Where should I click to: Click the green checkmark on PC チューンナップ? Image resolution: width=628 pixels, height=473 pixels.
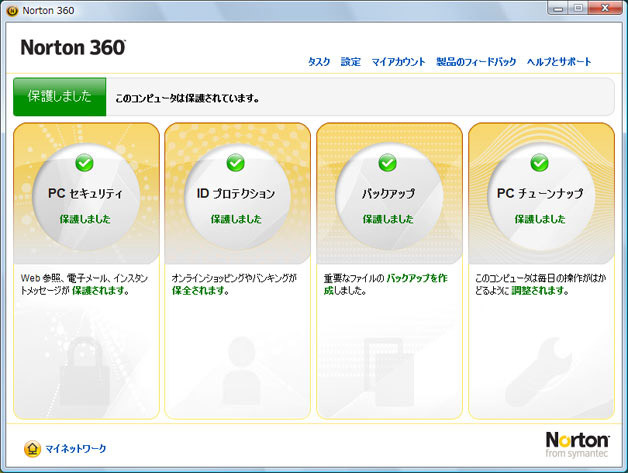pos(539,163)
